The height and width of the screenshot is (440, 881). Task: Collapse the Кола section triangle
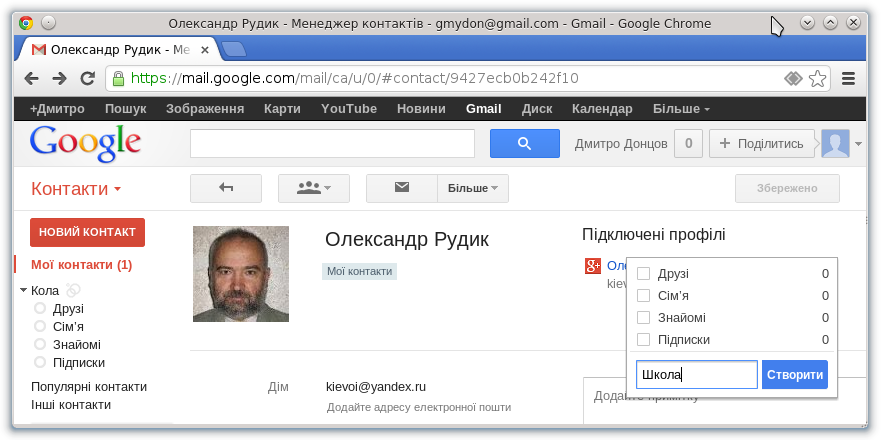click(24, 291)
